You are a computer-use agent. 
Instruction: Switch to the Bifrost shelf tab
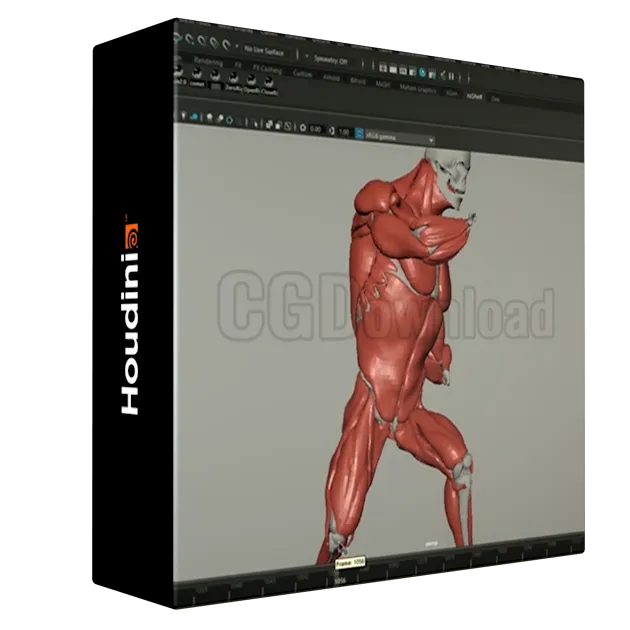click(x=358, y=81)
